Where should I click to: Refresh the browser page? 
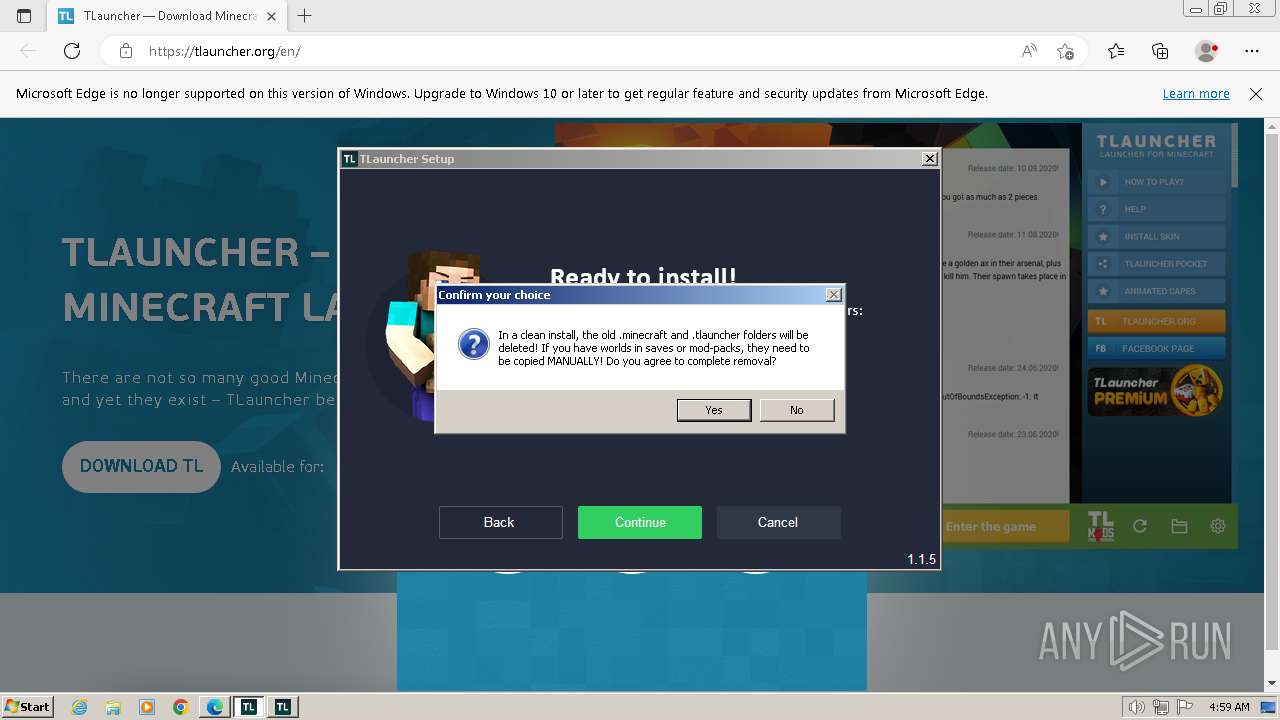point(72,51)
